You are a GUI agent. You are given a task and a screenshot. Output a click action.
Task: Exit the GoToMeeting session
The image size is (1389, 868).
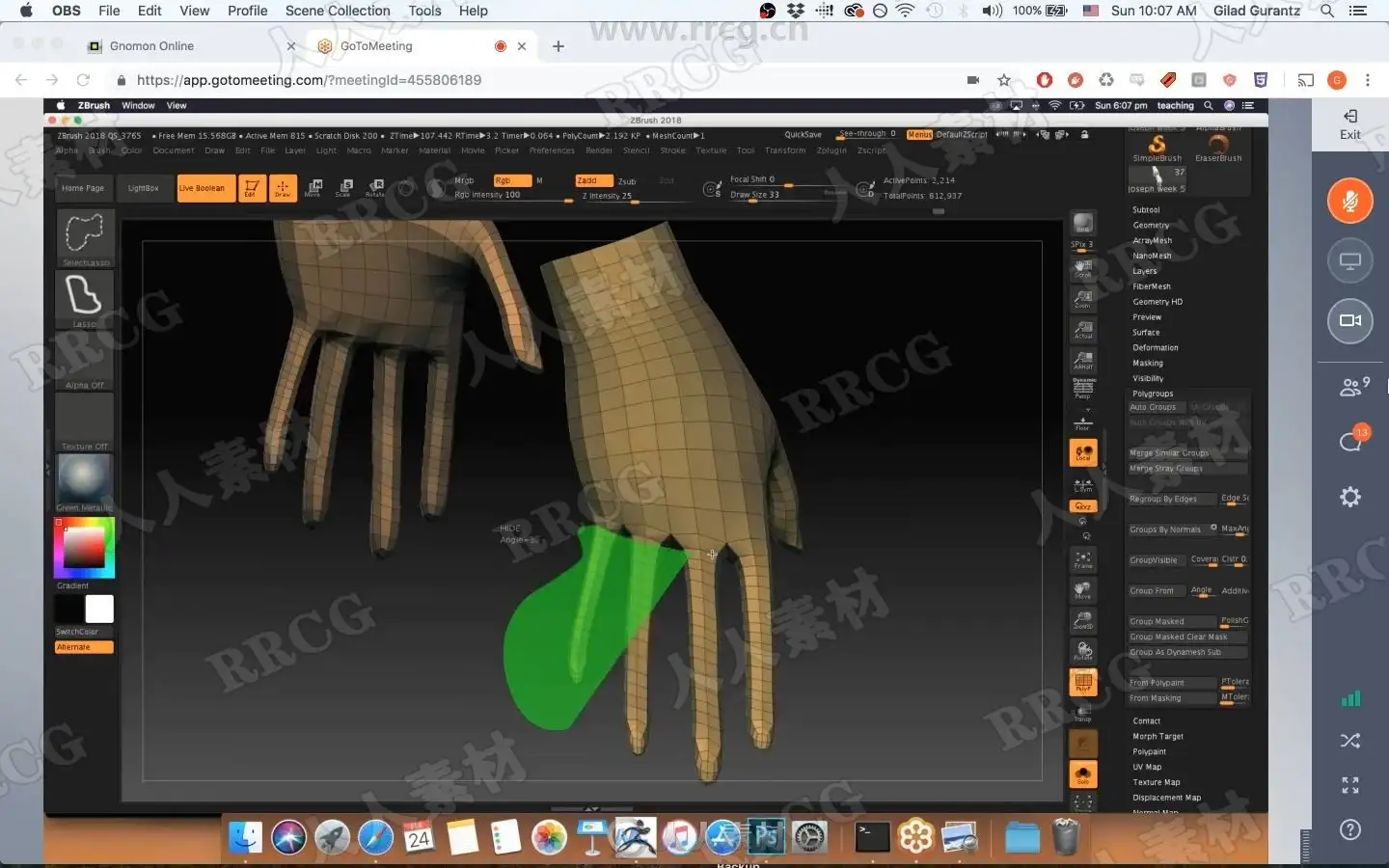click(1350, 124)
